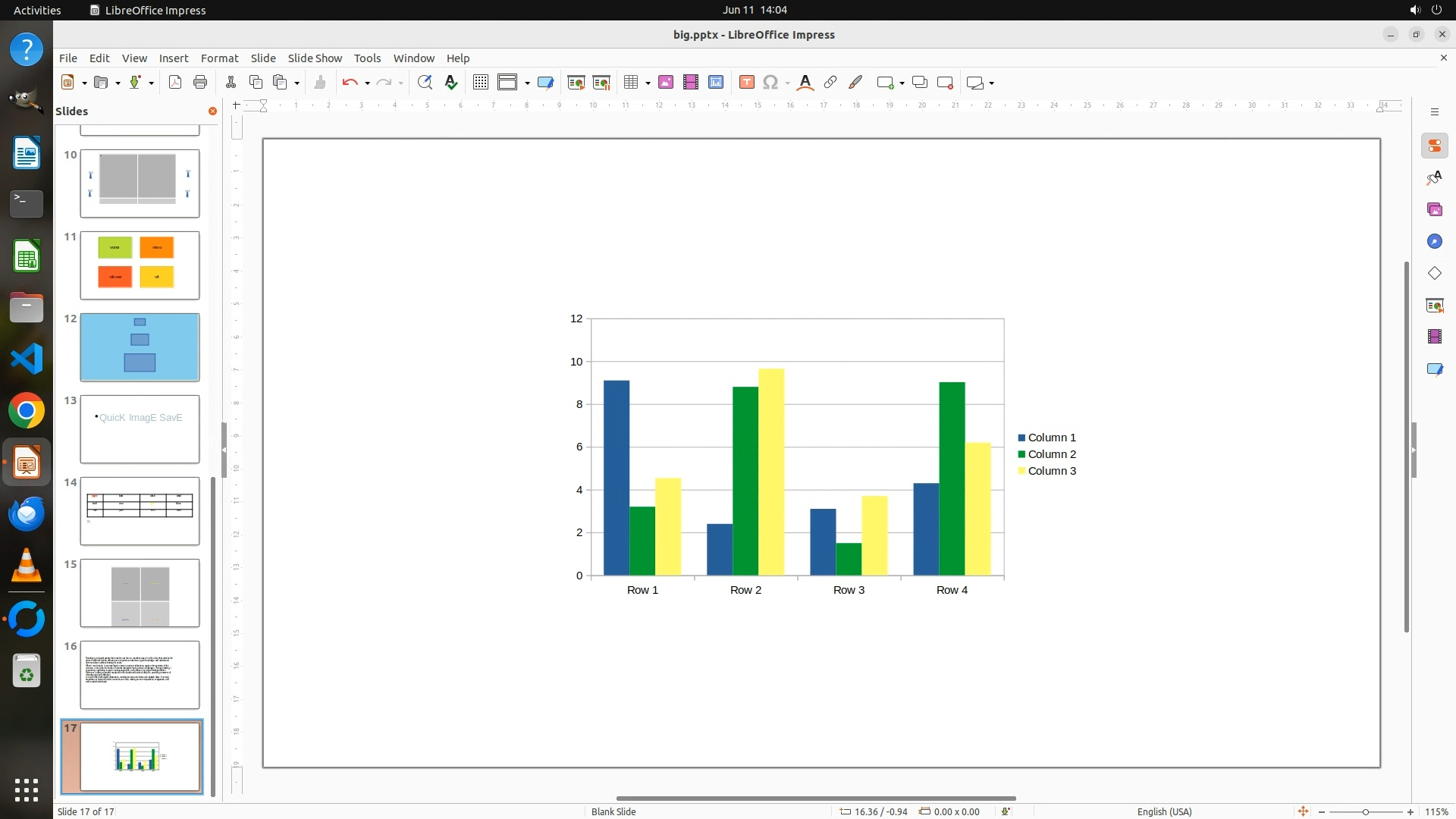Click the Print icon in toolbar
The width and height of the screenshot is (1456, 819).
pyautogui.click(x=200, y=83)
